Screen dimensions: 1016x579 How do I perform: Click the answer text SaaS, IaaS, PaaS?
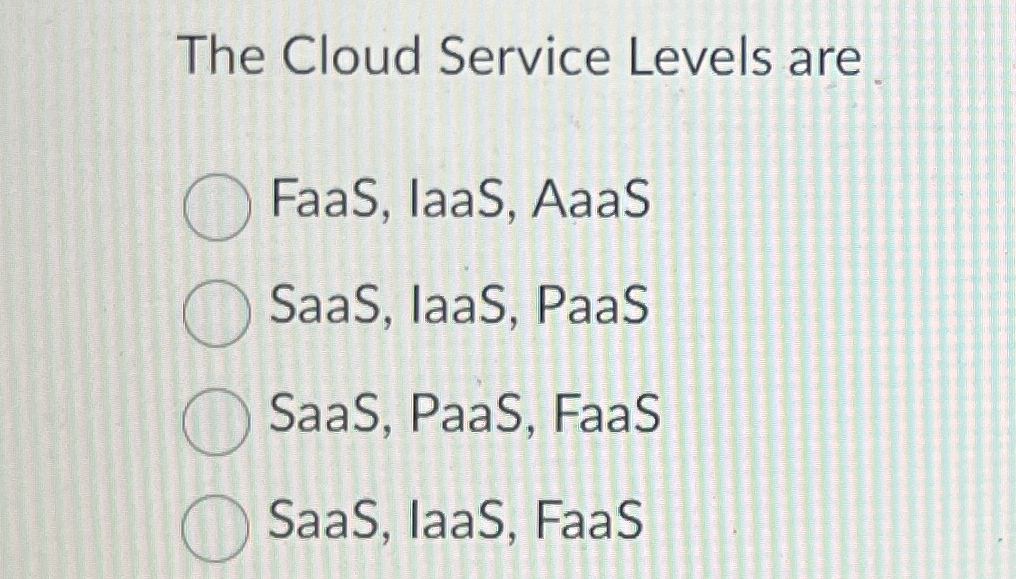460,308
